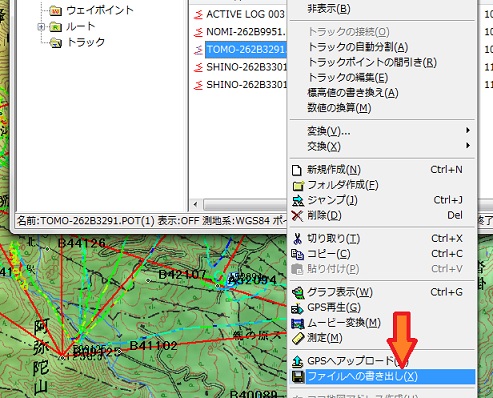Select the 非表示(B) menu entry
The image size is (493, 398).
click(329, 9)
